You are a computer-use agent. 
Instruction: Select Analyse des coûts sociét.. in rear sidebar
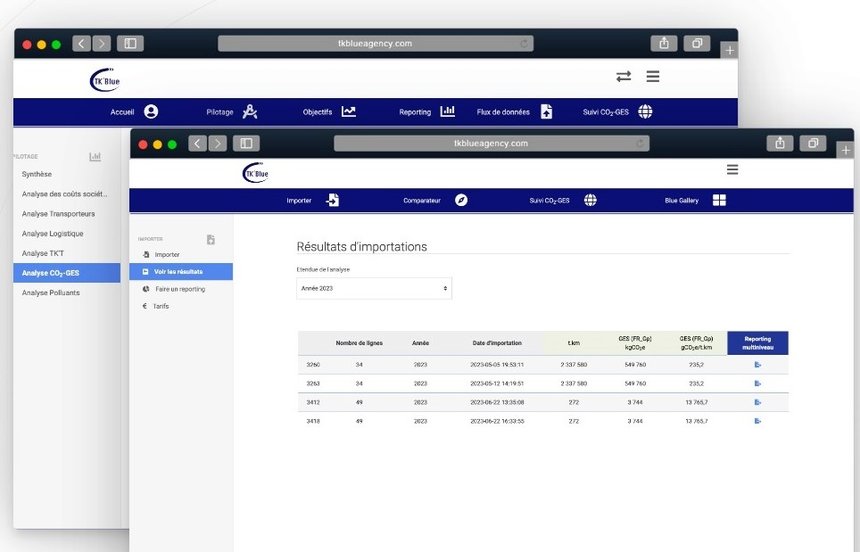(67, 194)
